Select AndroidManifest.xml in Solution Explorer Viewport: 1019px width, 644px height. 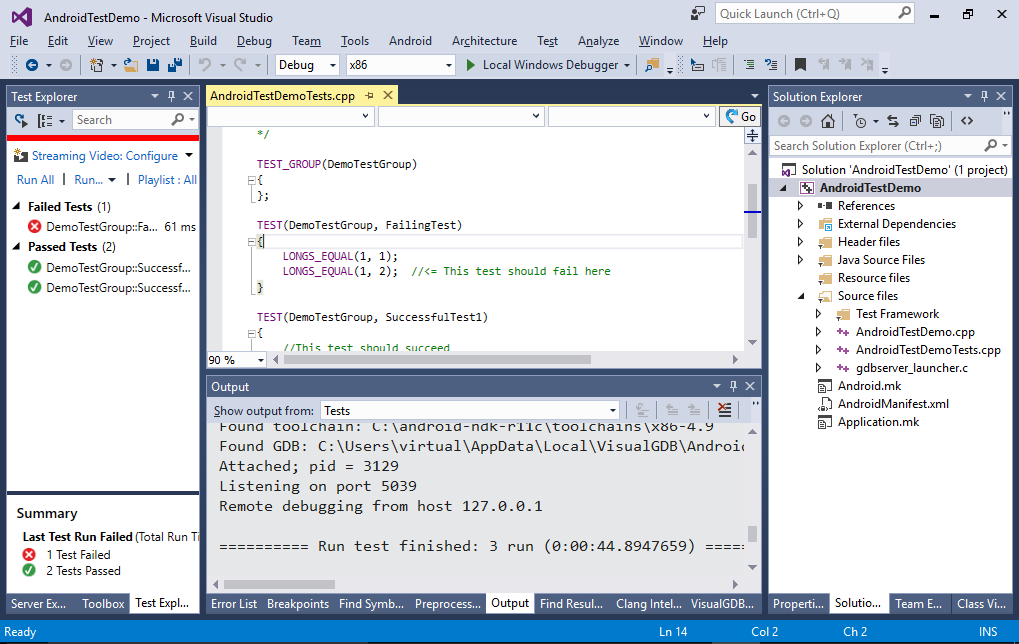tap(893, 404)
